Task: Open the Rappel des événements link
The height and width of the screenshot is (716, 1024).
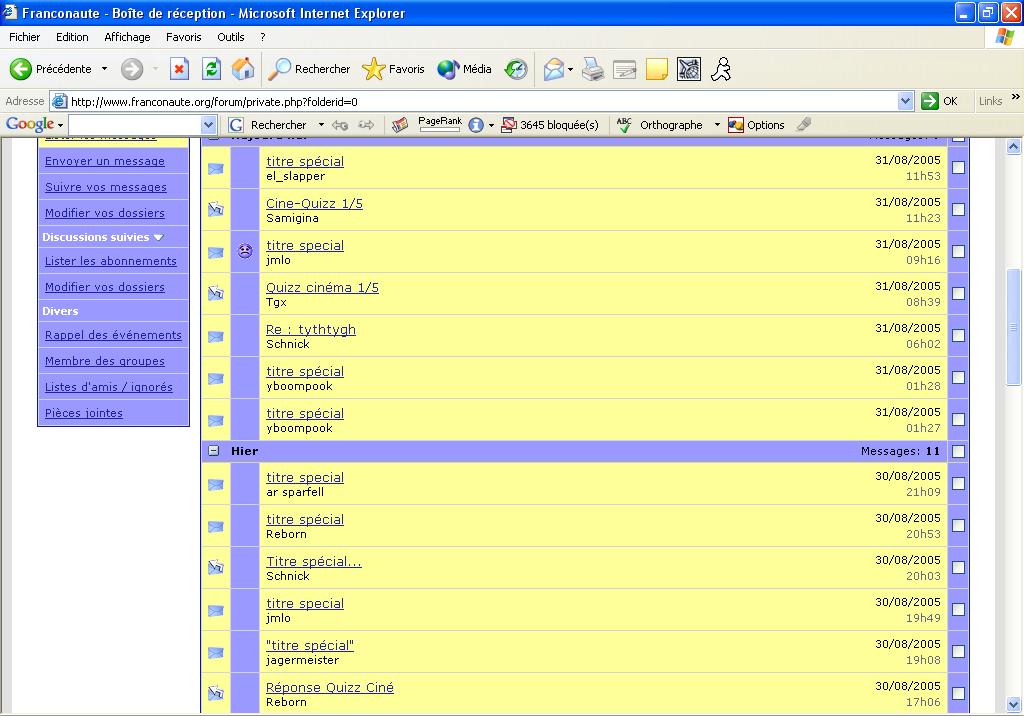Action: pos(114,335)
